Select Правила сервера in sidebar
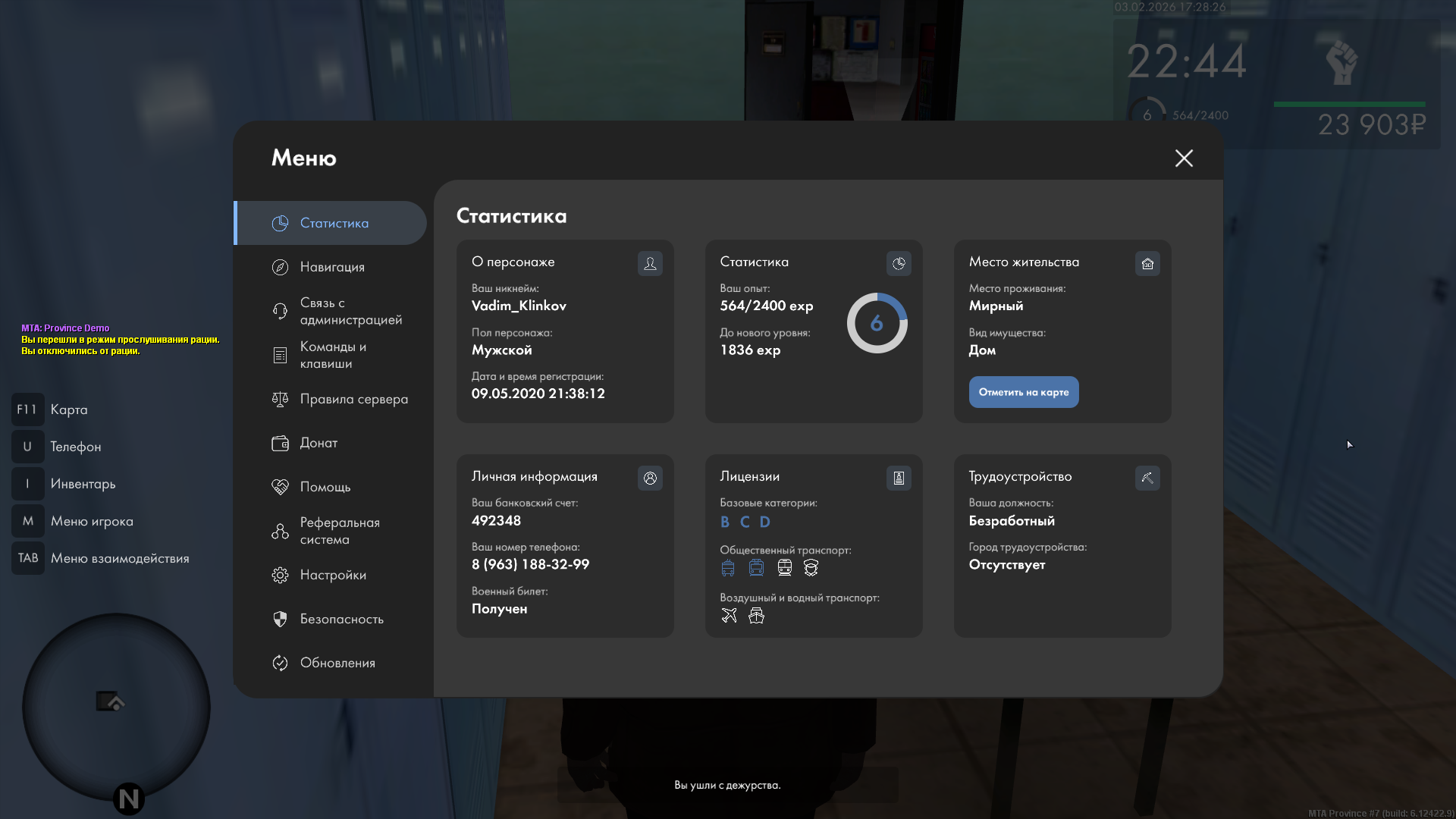This screenshot has width=1456, height=819. (353, 399)
